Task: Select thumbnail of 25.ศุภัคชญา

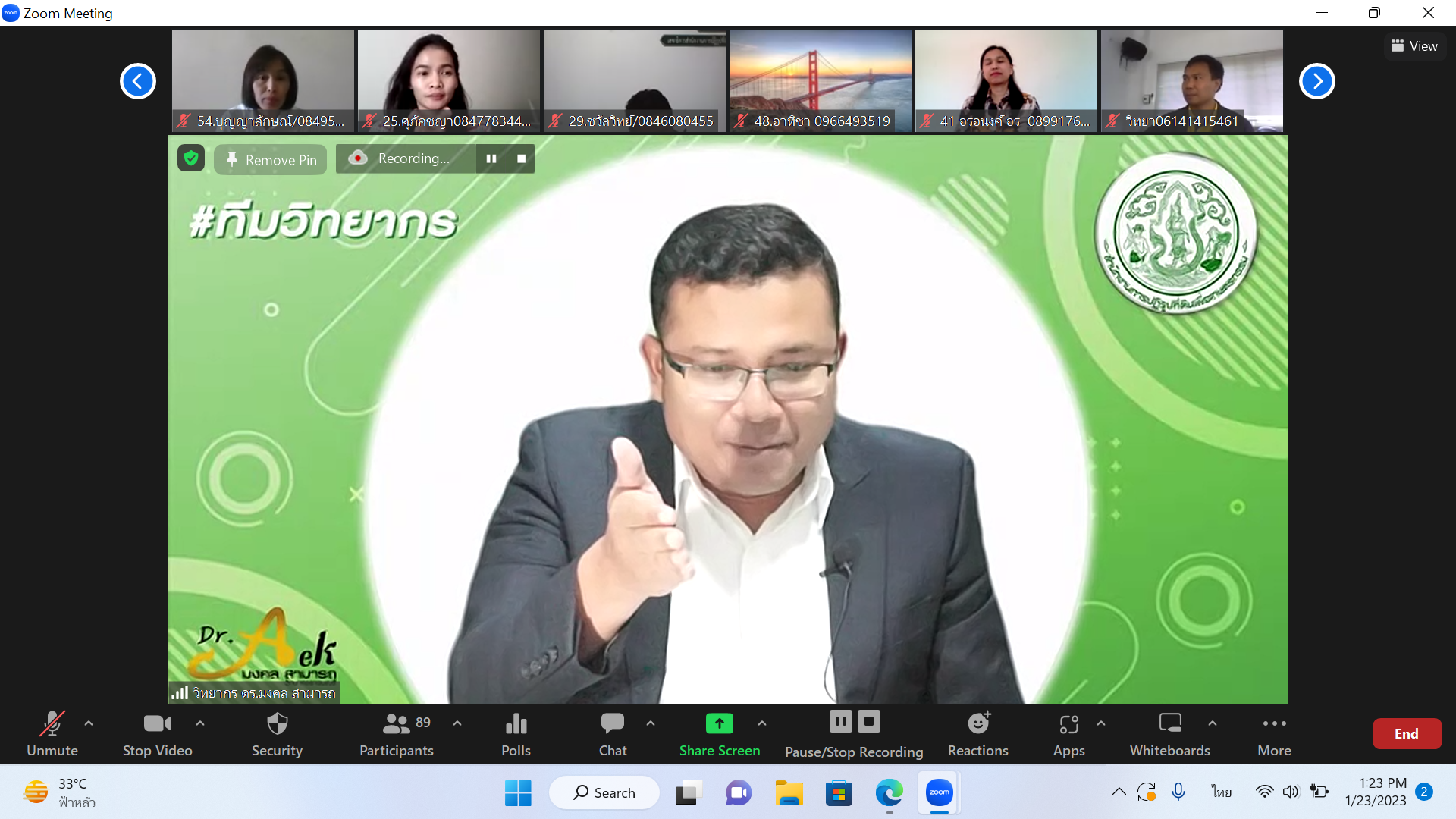Action: (449, 80)
